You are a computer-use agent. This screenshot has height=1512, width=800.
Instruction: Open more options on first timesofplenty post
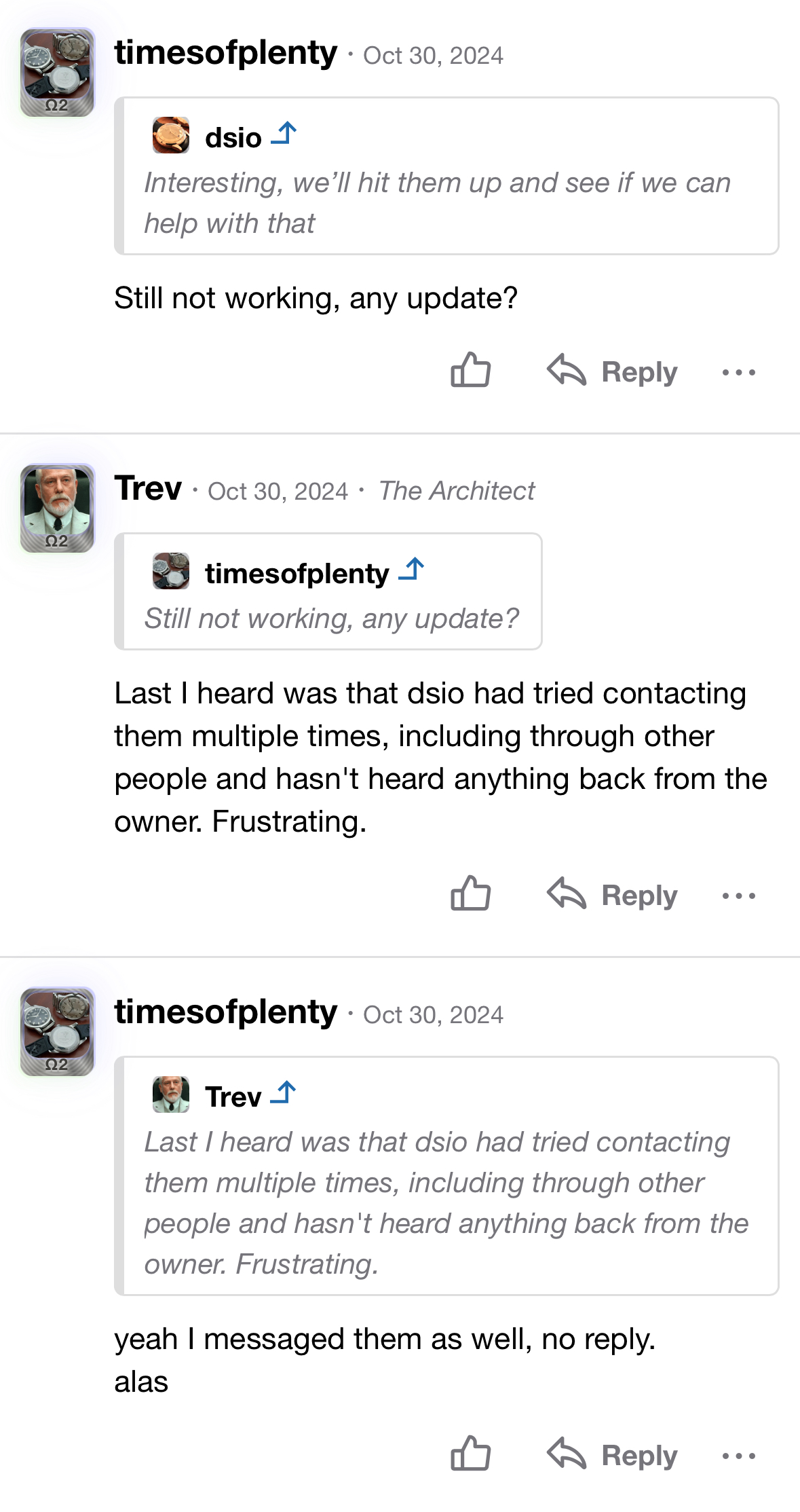click(738, 372)
